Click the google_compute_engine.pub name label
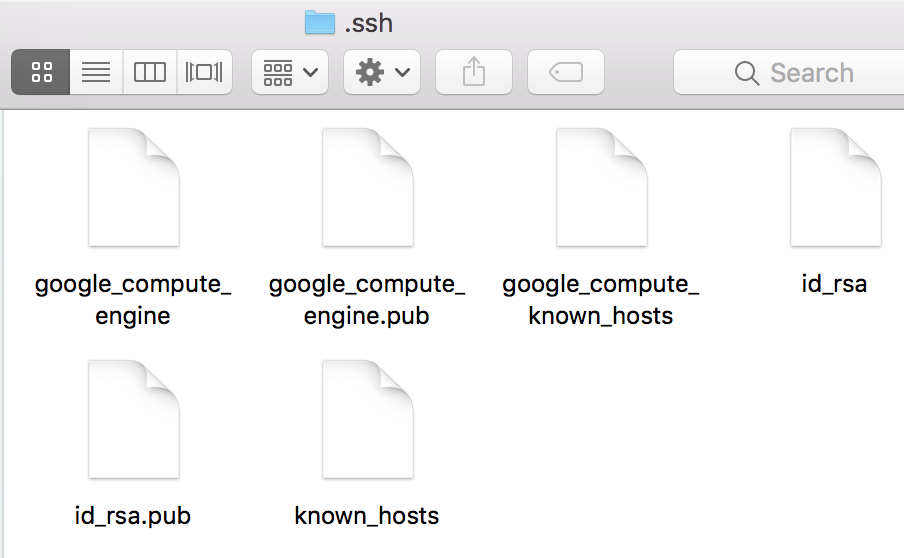The width and height of the screenshot is (904, 558). click(367, 300)
